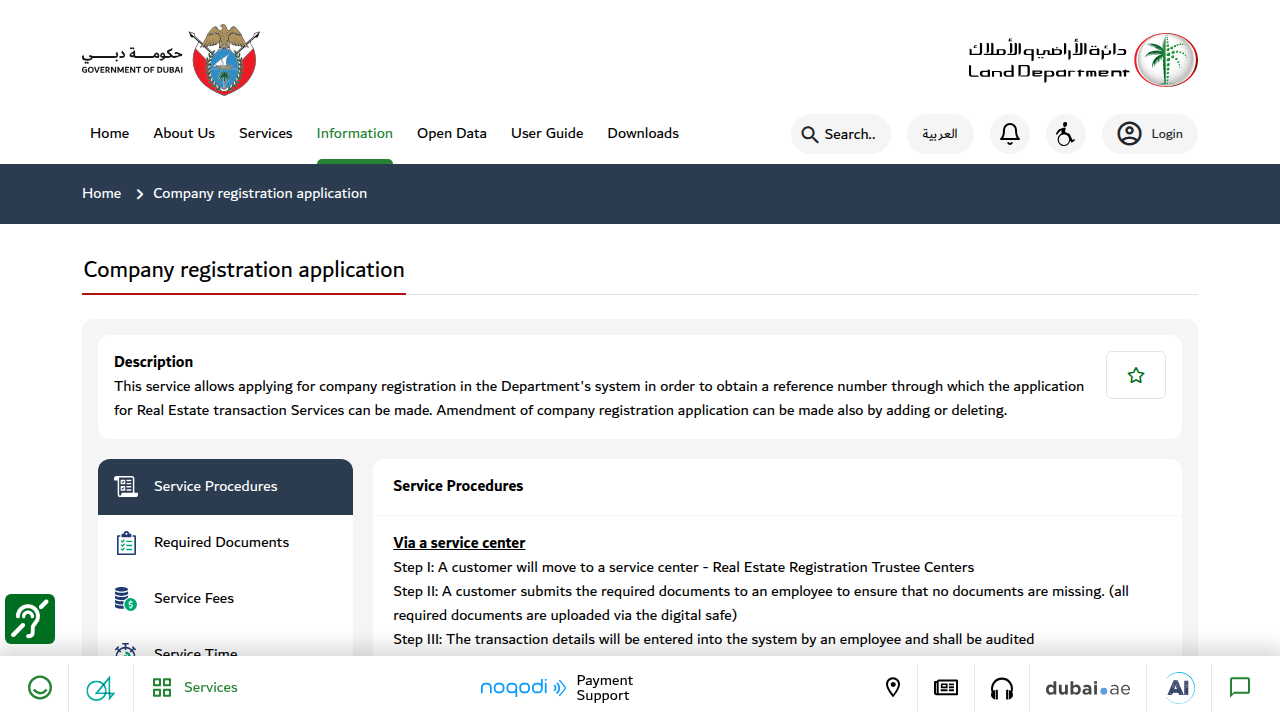
Task: Add service to favorites with star icon
Action: coord(1136,375)
